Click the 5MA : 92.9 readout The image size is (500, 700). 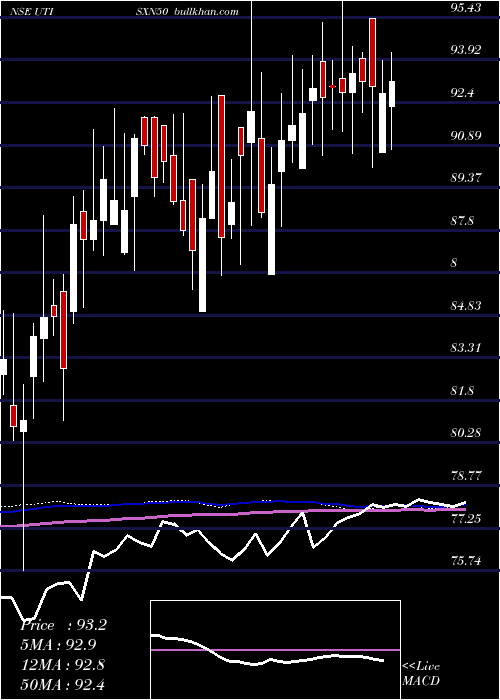point(58,645)
